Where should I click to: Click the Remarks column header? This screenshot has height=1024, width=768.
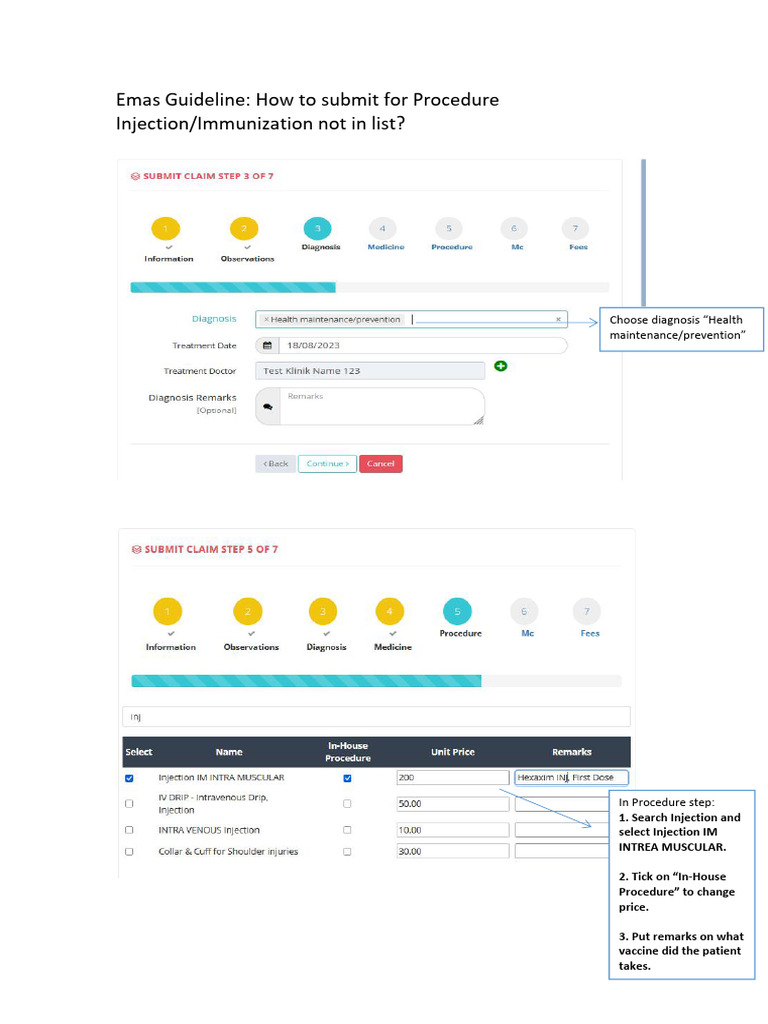571,752
